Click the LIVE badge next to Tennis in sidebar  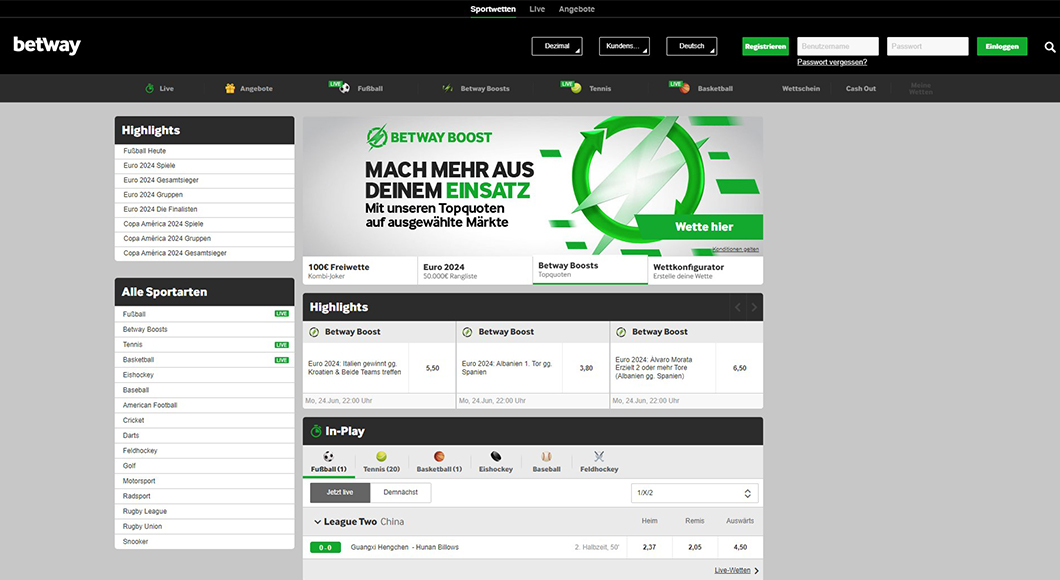click(x=281, y=345)
